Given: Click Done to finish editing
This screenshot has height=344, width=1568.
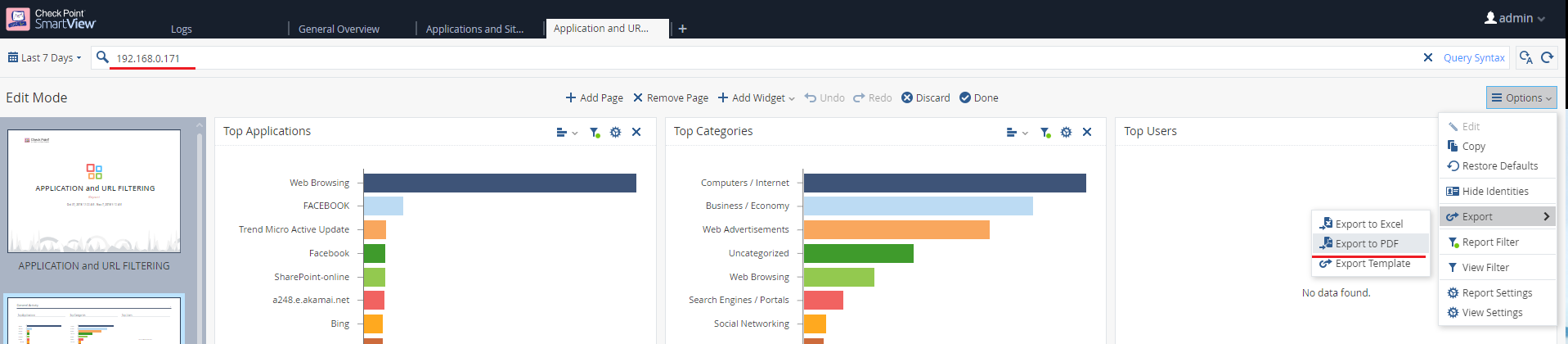Looking at the screenshot, I should pos(979,97).
